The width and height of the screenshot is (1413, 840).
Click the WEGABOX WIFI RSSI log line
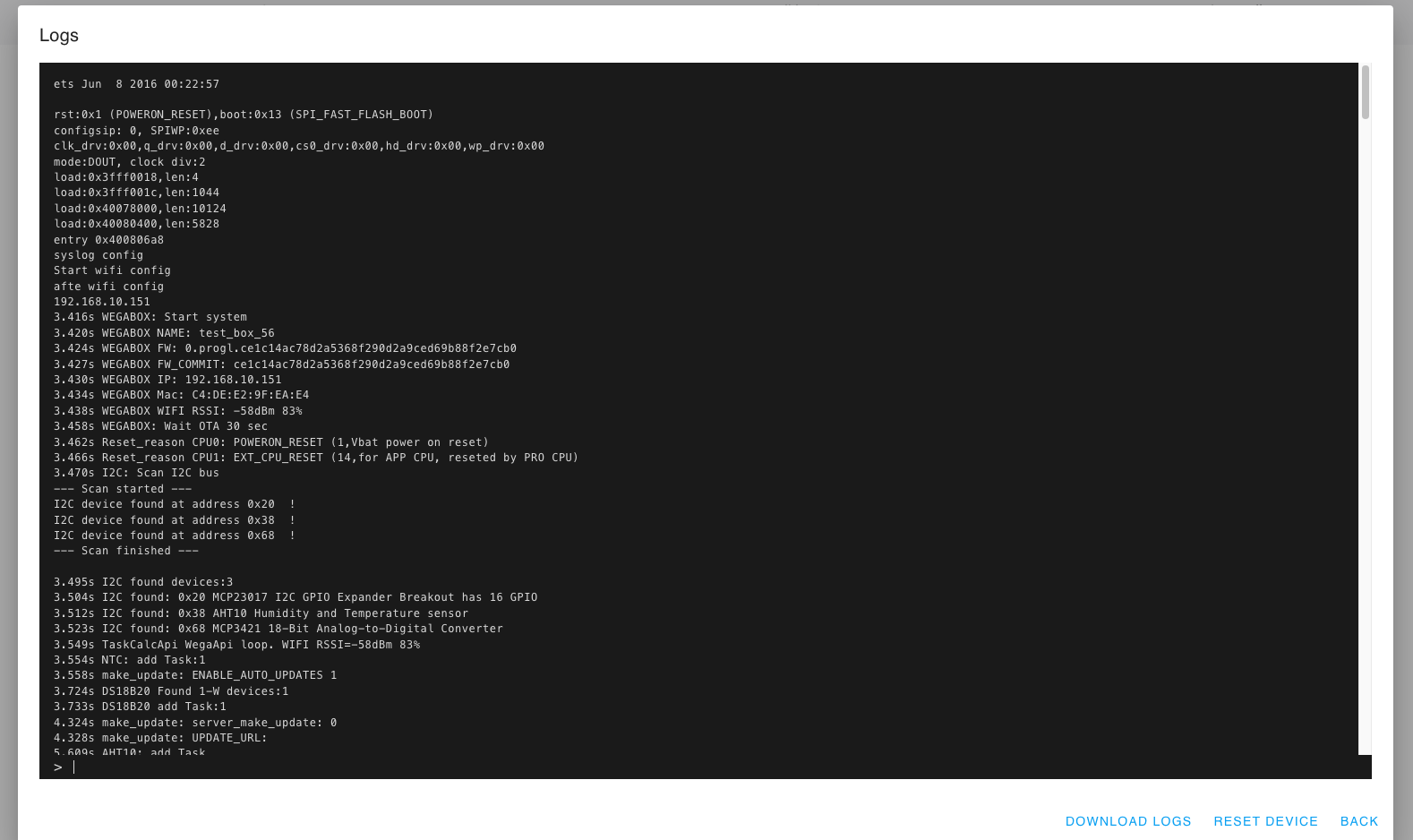tap(177, 411)
